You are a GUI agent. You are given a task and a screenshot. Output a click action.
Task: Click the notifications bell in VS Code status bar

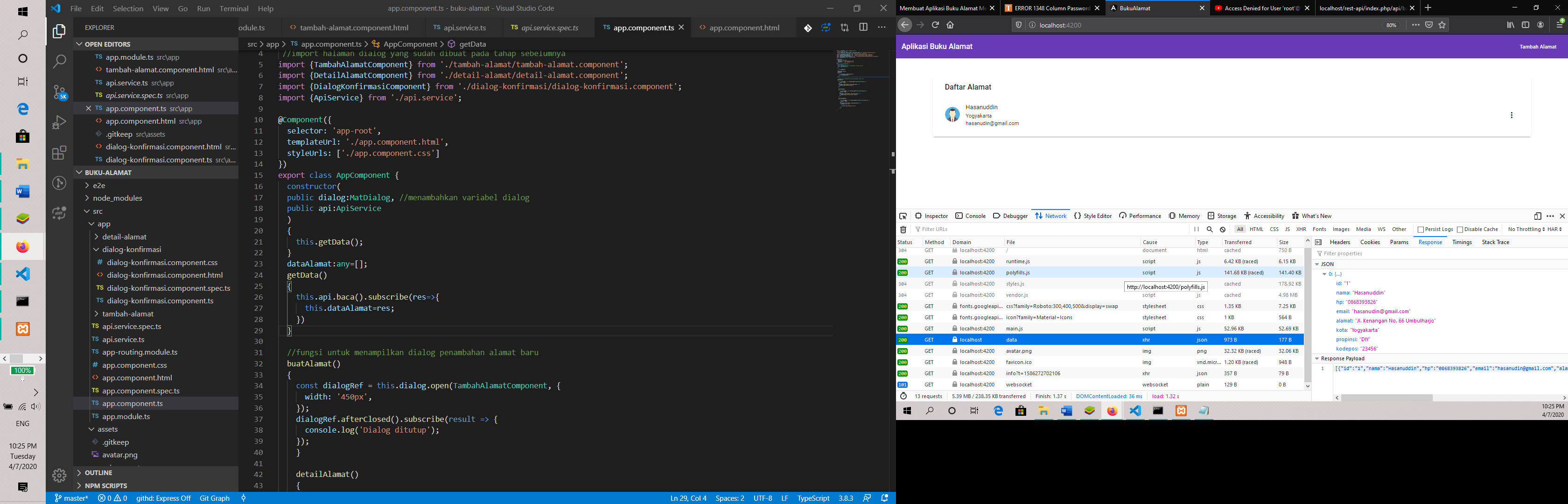(x=884, y=498)
